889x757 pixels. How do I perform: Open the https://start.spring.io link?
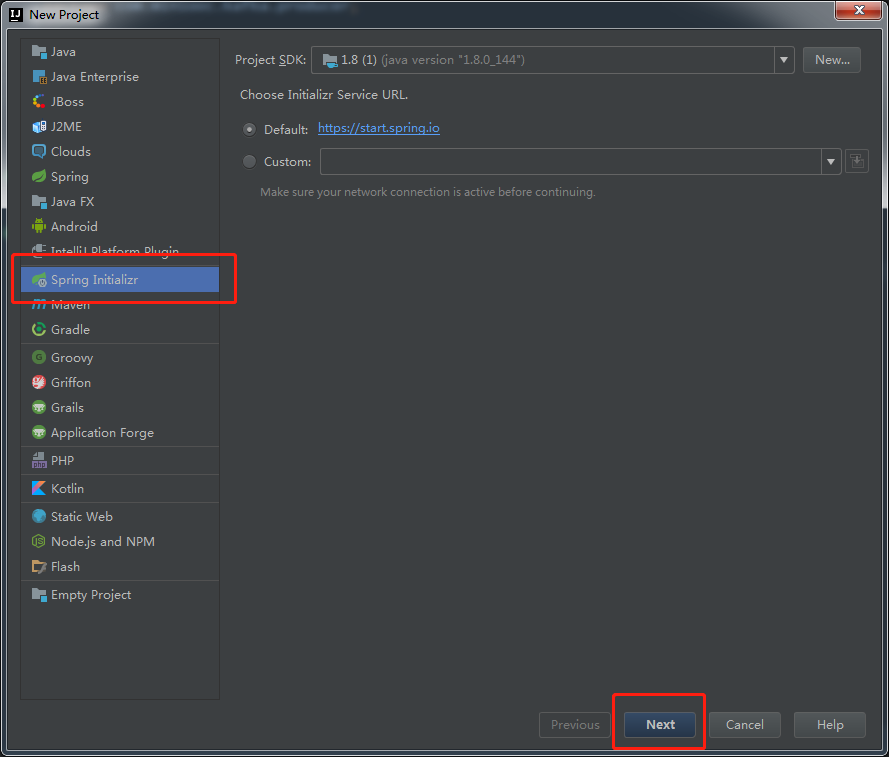[379, 128]
